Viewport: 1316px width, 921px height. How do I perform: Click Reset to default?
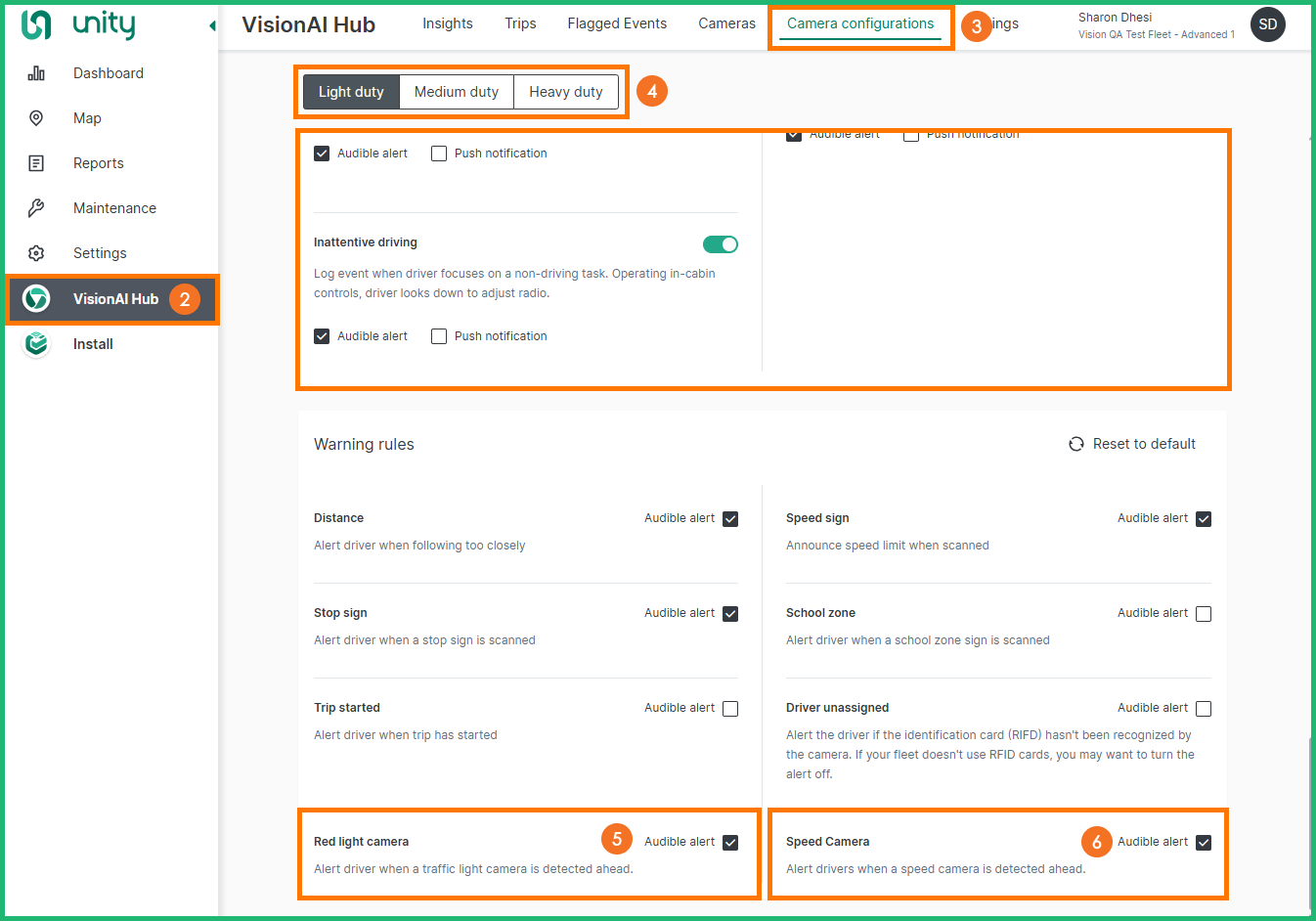[x=1132, y=444]
